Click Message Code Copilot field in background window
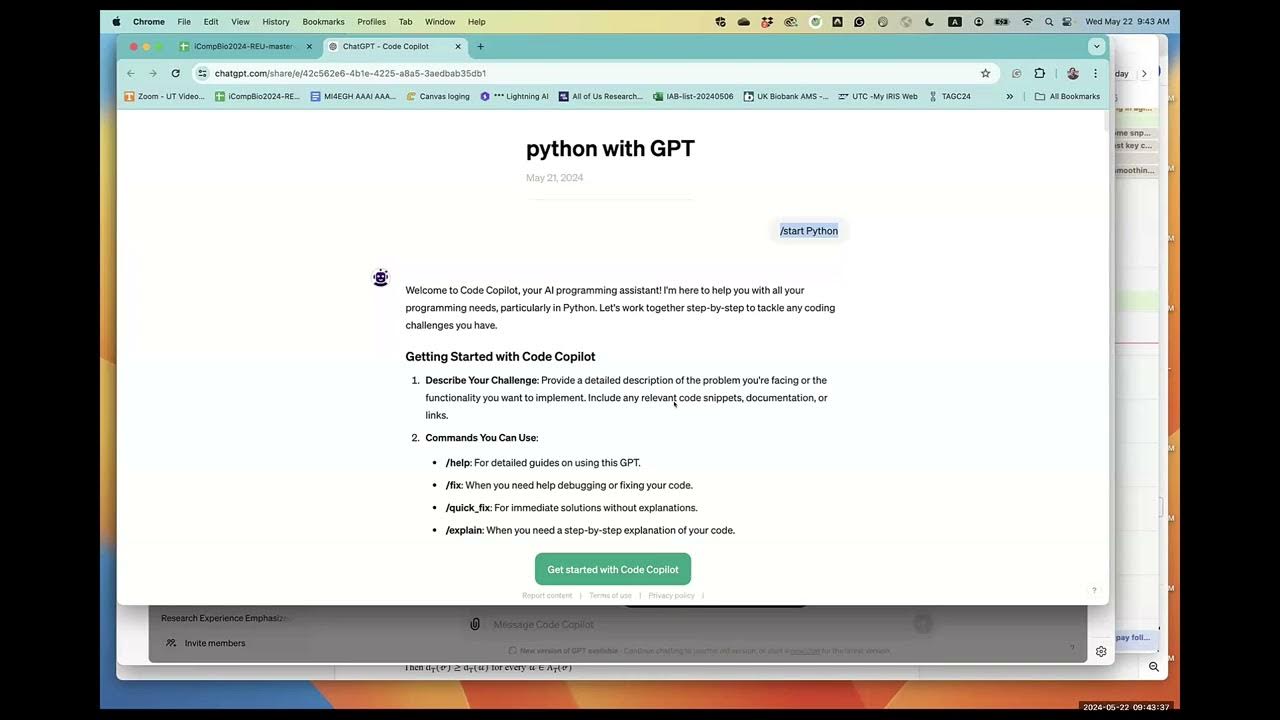This screenshot has width=1280, height=720. coord(700,625)
